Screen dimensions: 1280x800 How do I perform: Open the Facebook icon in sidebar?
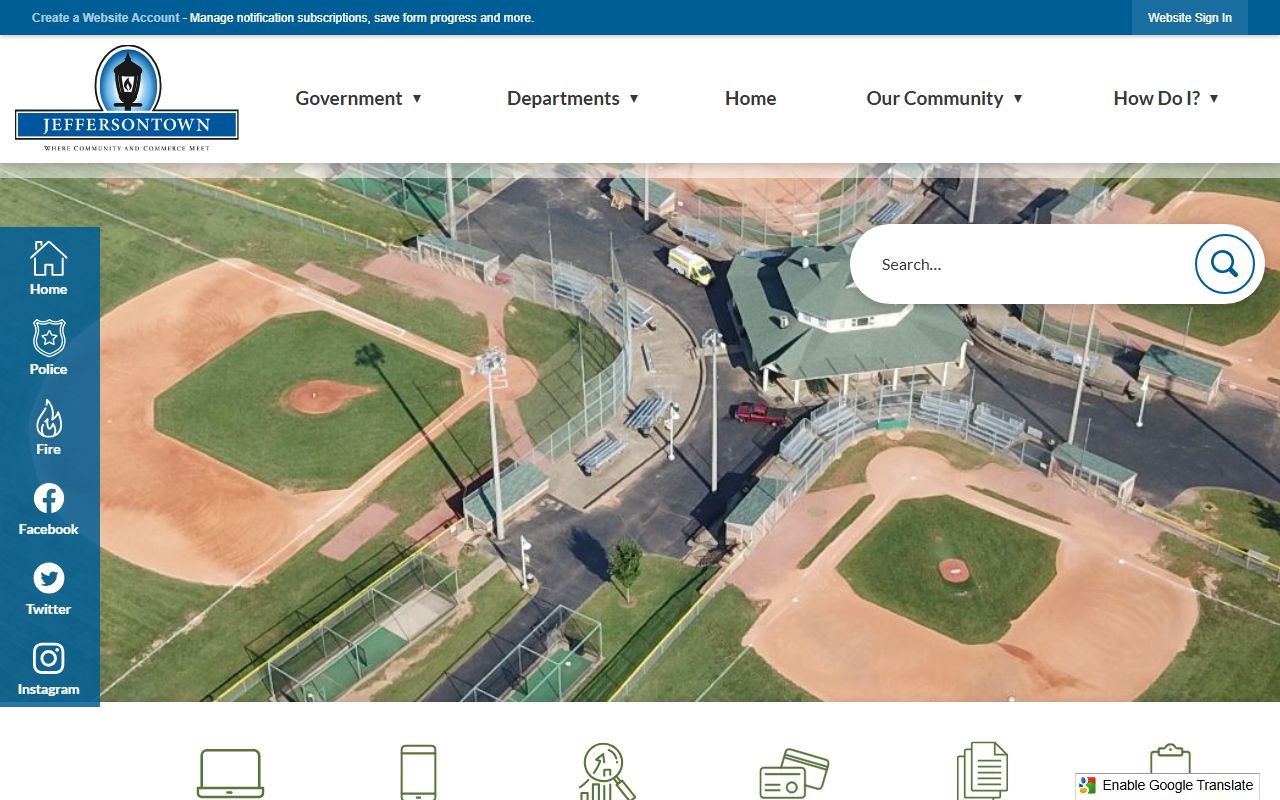[48, 499]
